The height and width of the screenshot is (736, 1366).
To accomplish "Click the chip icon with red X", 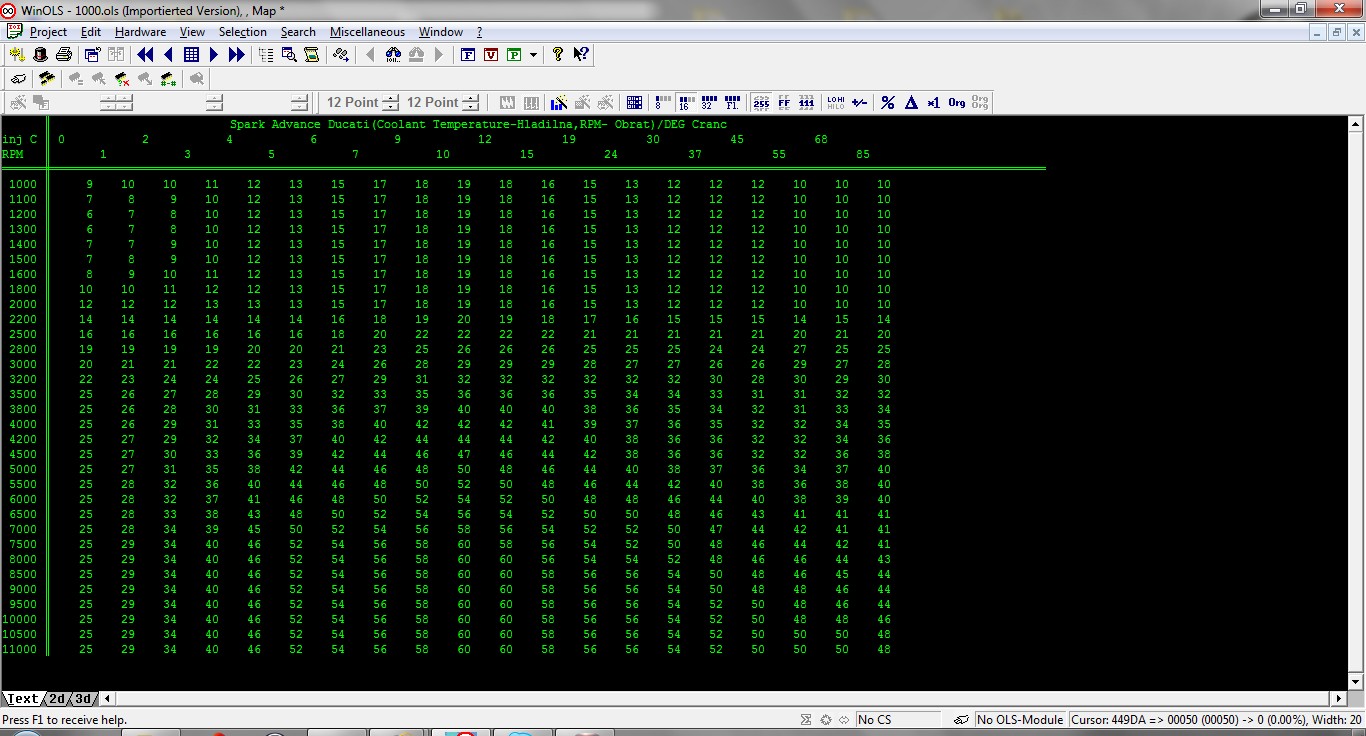I will point(122,78).
